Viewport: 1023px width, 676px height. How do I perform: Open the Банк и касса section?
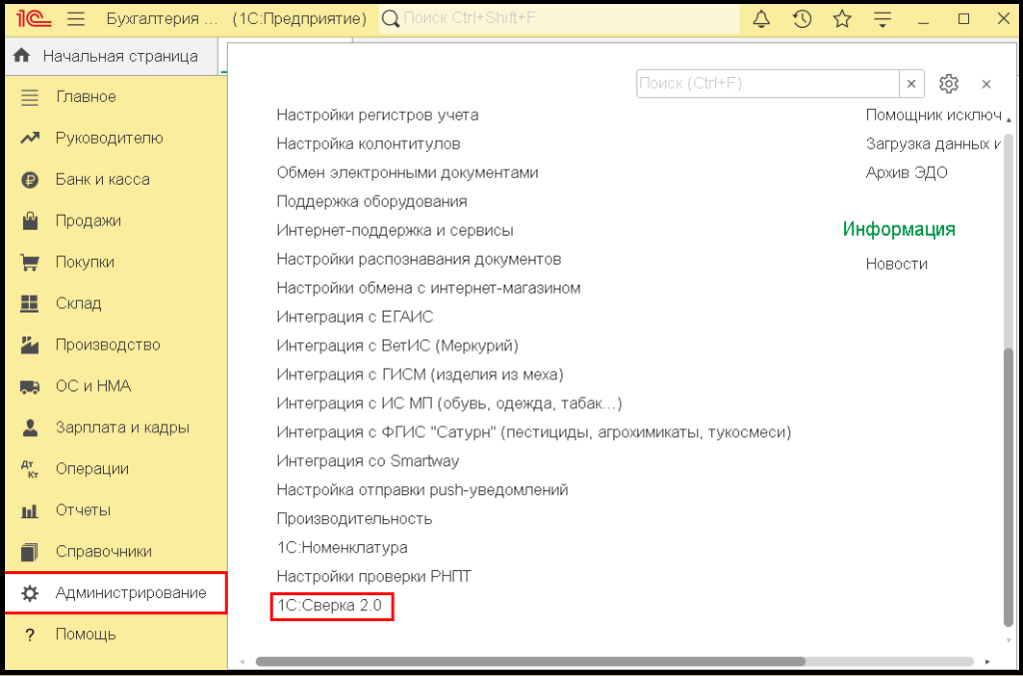(102, 180)
